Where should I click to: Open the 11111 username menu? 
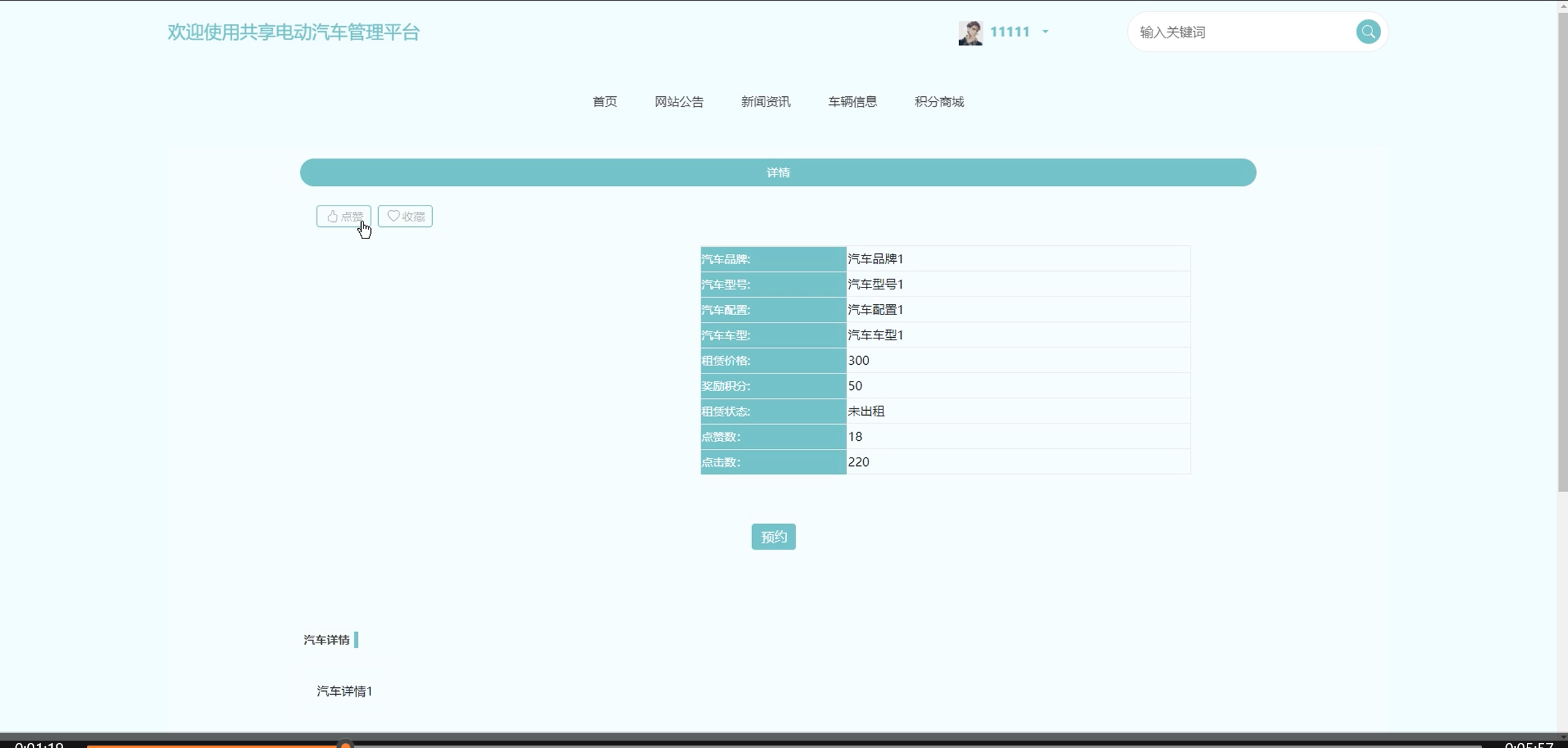tap(1010, 32)
